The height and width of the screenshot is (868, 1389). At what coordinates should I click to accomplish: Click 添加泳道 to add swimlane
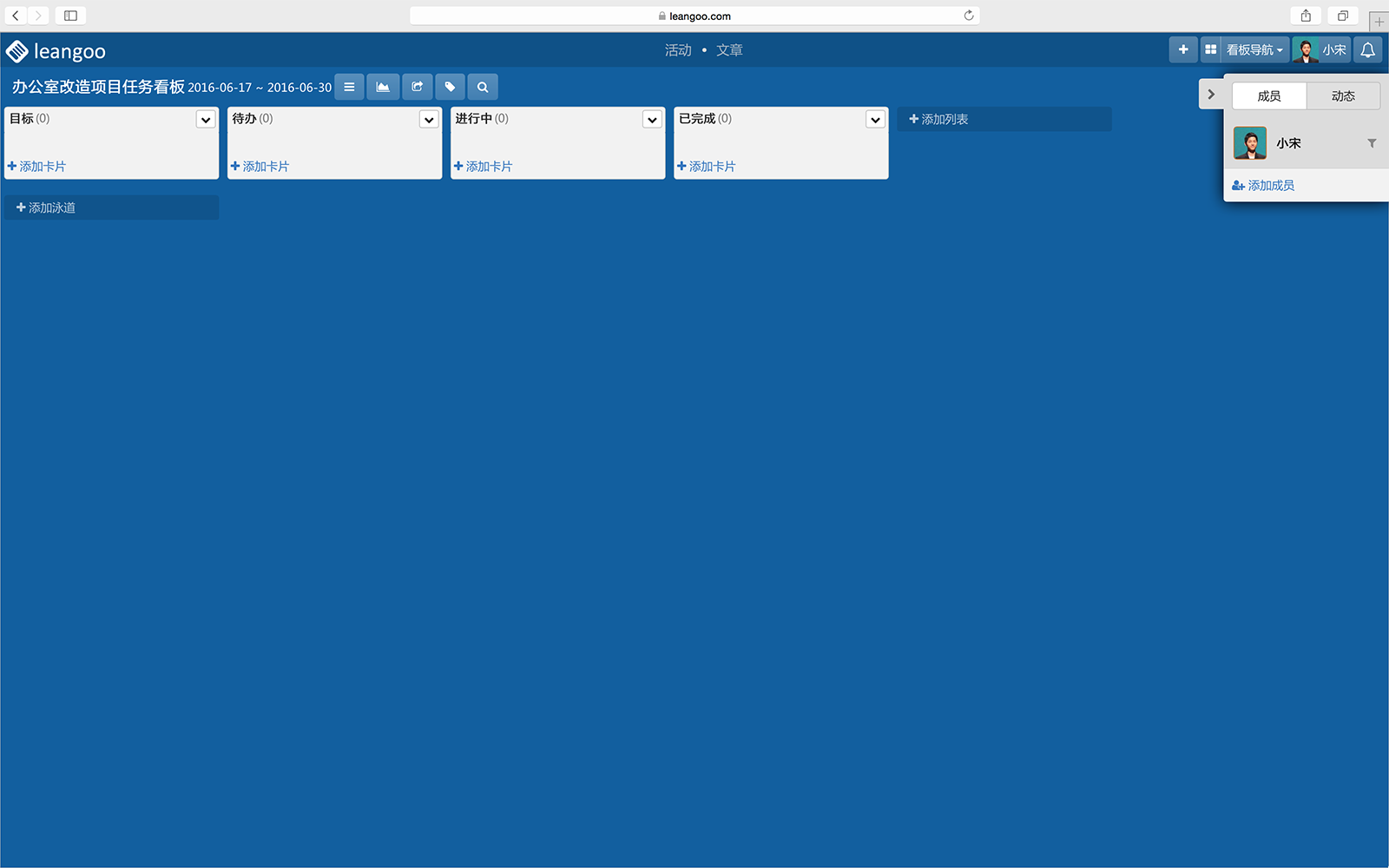(111, 207)
